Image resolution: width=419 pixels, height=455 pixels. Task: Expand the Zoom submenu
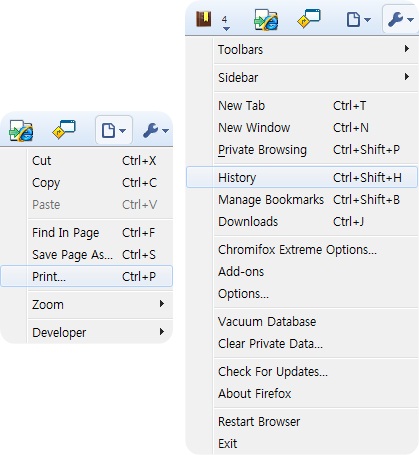pyautogui.click(x=100, y=305)
